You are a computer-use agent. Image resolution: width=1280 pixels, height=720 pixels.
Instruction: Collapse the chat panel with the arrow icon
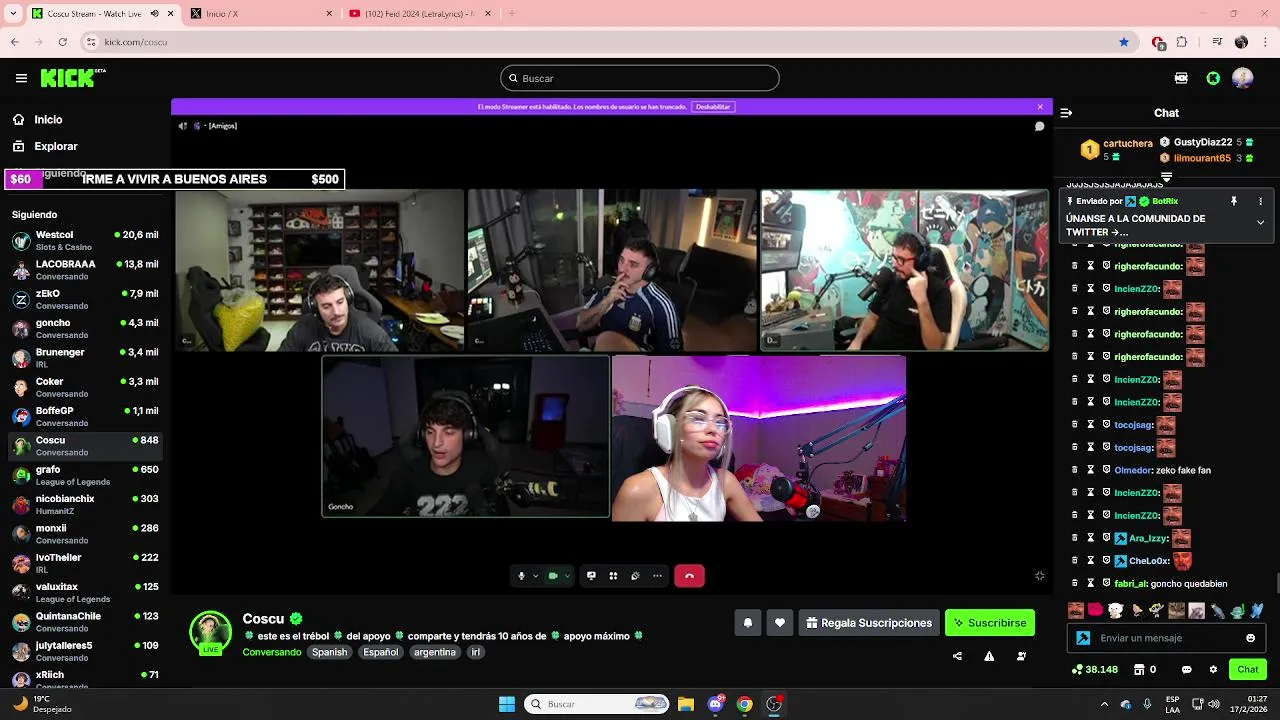[x=1066, y=113]
